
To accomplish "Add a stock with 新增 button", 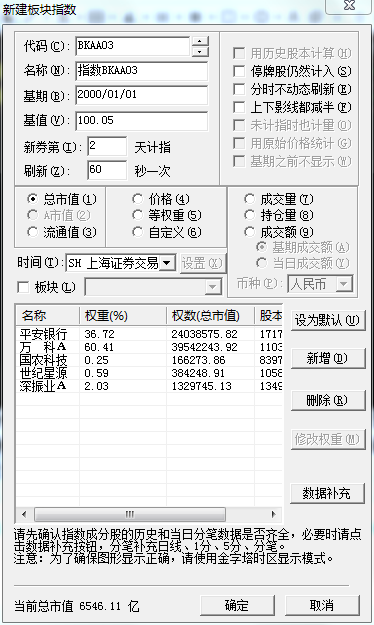I will click(x=327, y=358).
